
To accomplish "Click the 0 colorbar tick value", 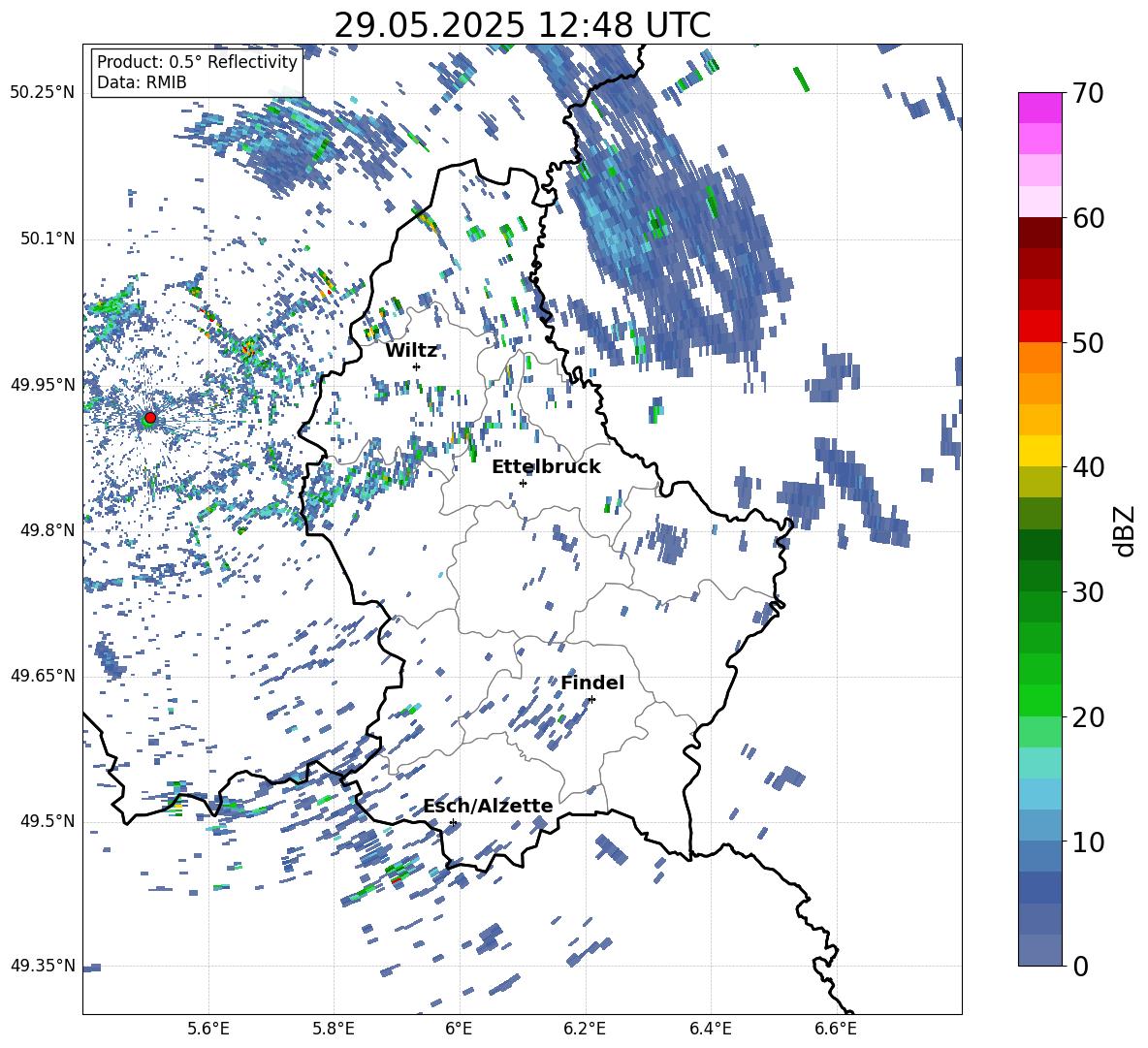I will point(1080,966).
